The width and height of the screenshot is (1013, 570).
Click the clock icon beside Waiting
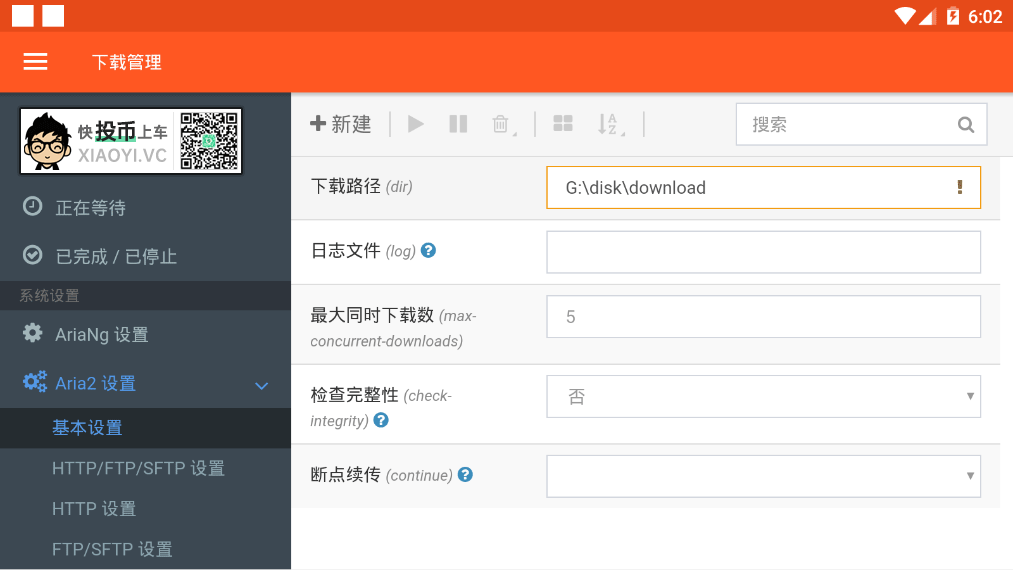click(32, 206)
